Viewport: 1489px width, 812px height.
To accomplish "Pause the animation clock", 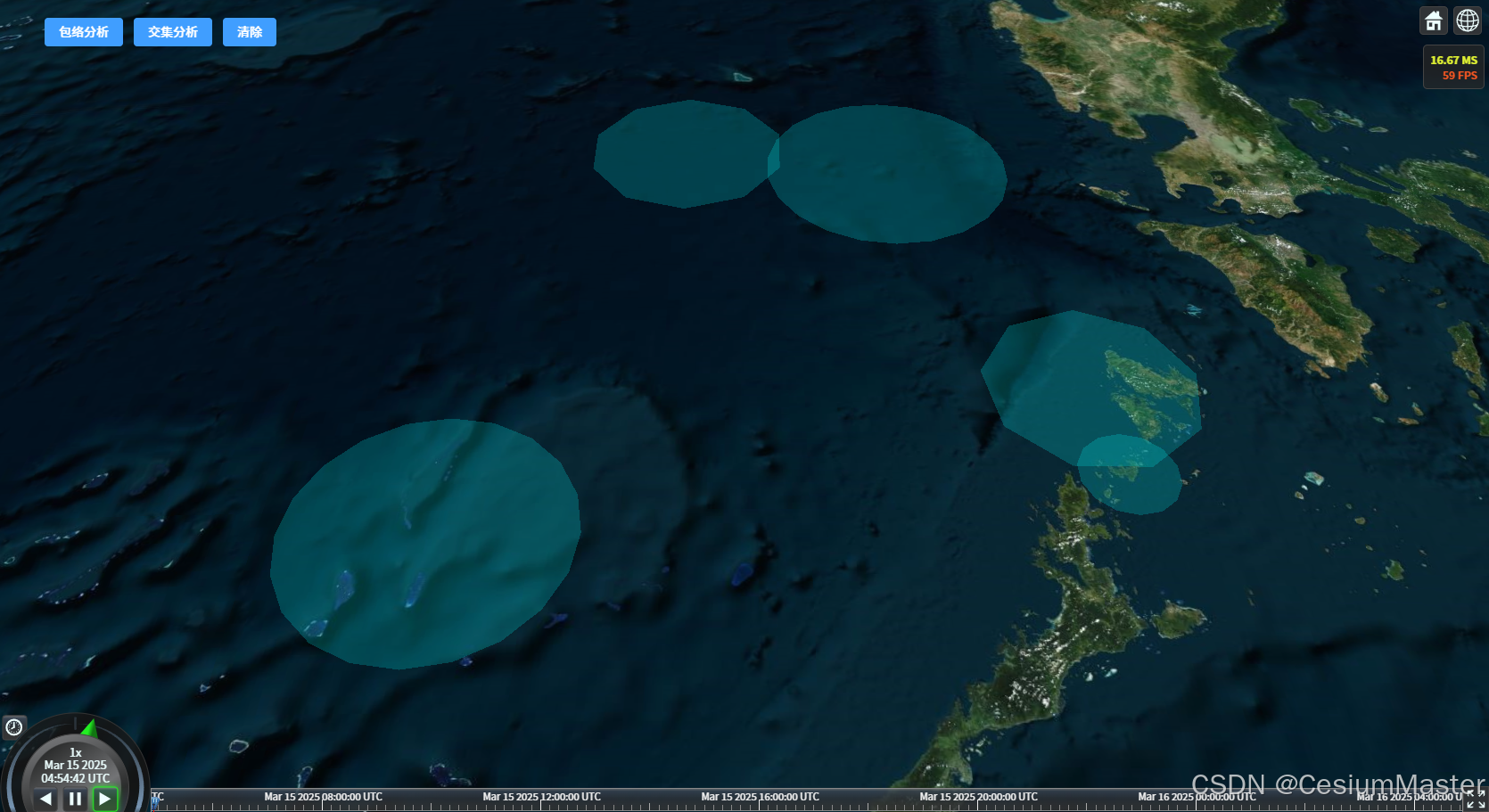I will 76,799.
